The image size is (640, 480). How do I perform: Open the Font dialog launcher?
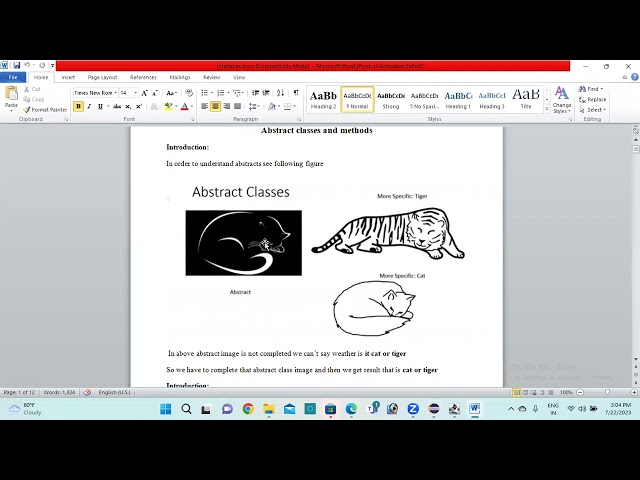tap(192, 120)
